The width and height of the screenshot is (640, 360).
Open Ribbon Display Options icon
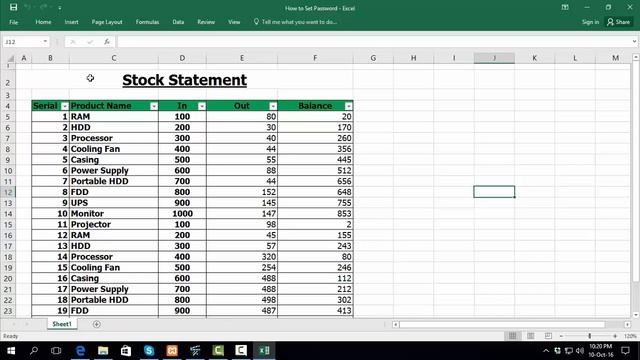[565, 7]
